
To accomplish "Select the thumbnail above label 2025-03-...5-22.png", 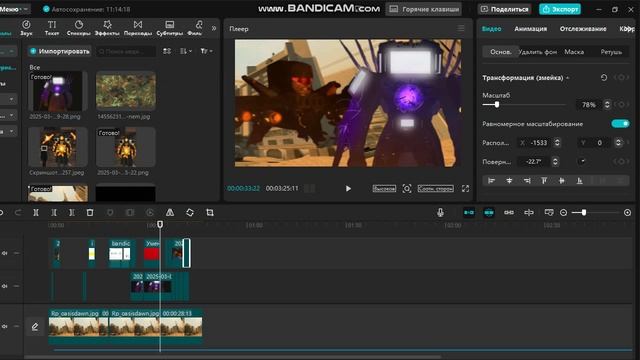I will click(126, 147).
